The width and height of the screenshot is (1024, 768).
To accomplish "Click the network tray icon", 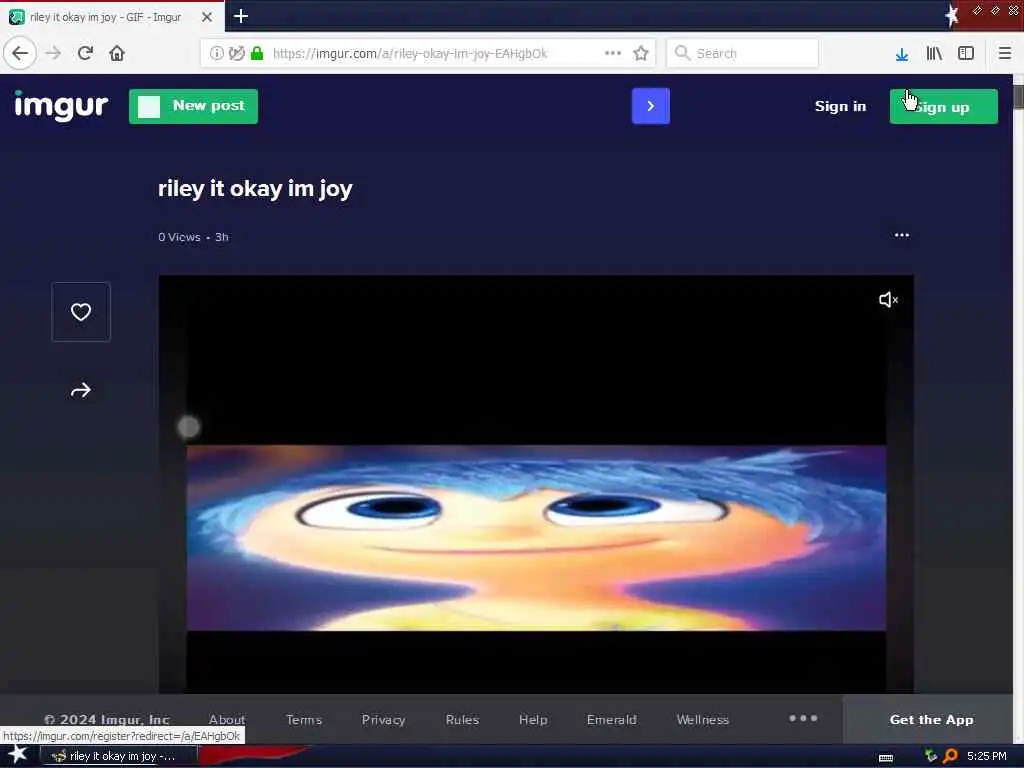I will 931,756.
